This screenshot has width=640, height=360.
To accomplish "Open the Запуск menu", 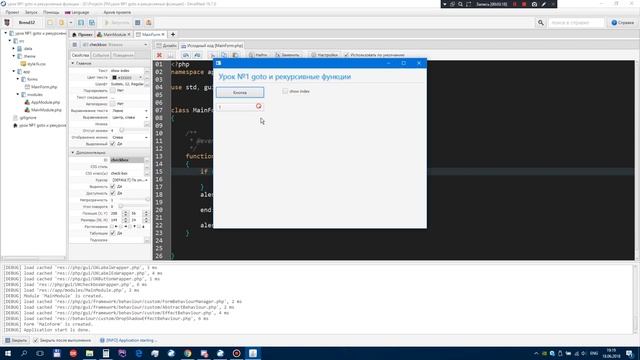I will (x=31, y=12).
